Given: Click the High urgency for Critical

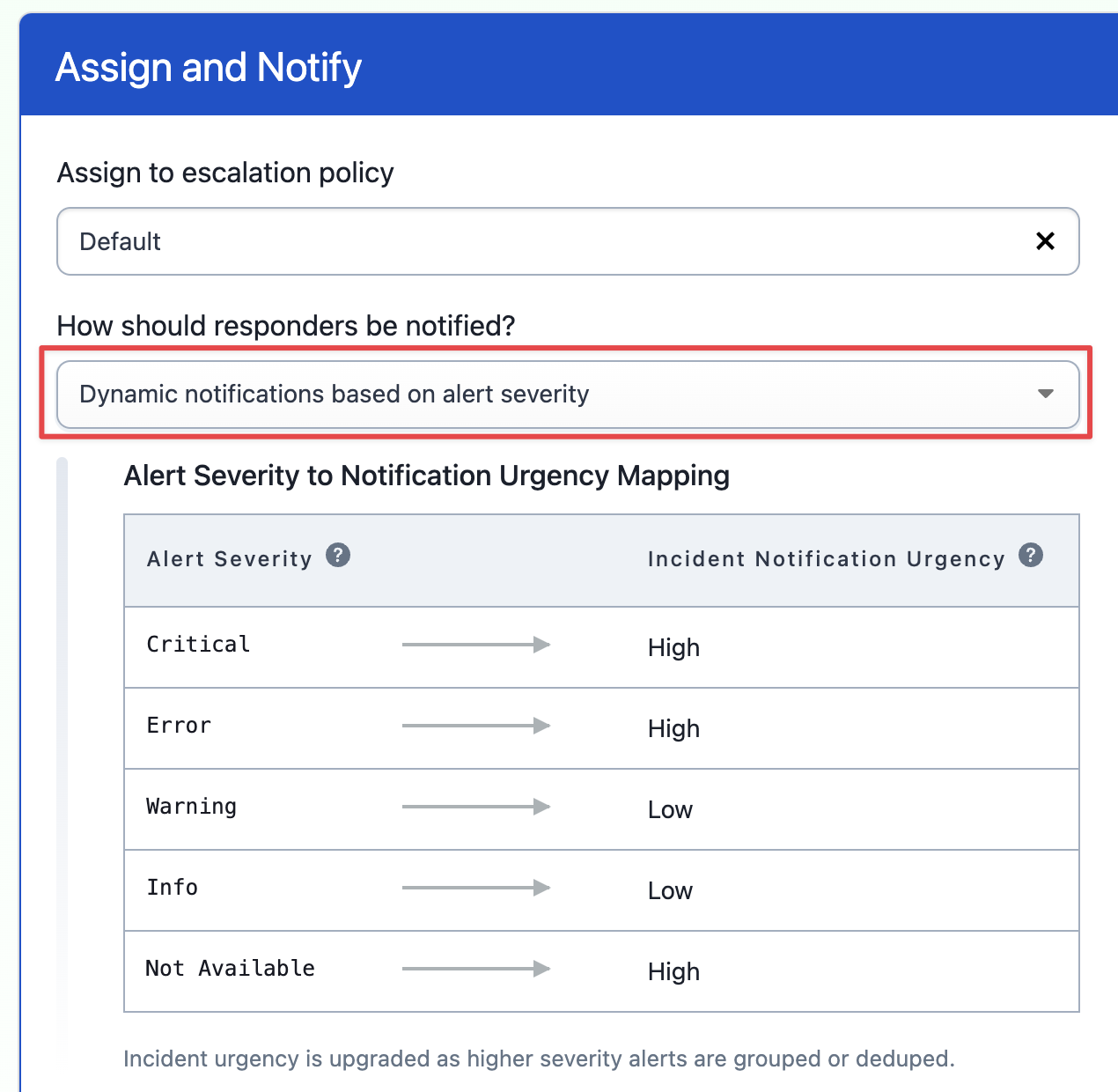Looking at the screenshot, I should [673, 648].
